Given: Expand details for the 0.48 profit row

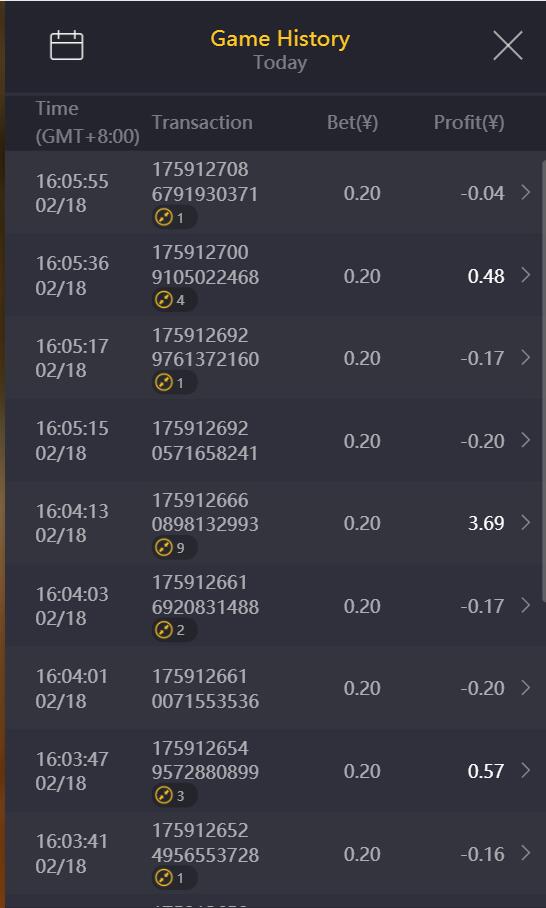Looking at the screenshot, I should click(x=526, y=276).
